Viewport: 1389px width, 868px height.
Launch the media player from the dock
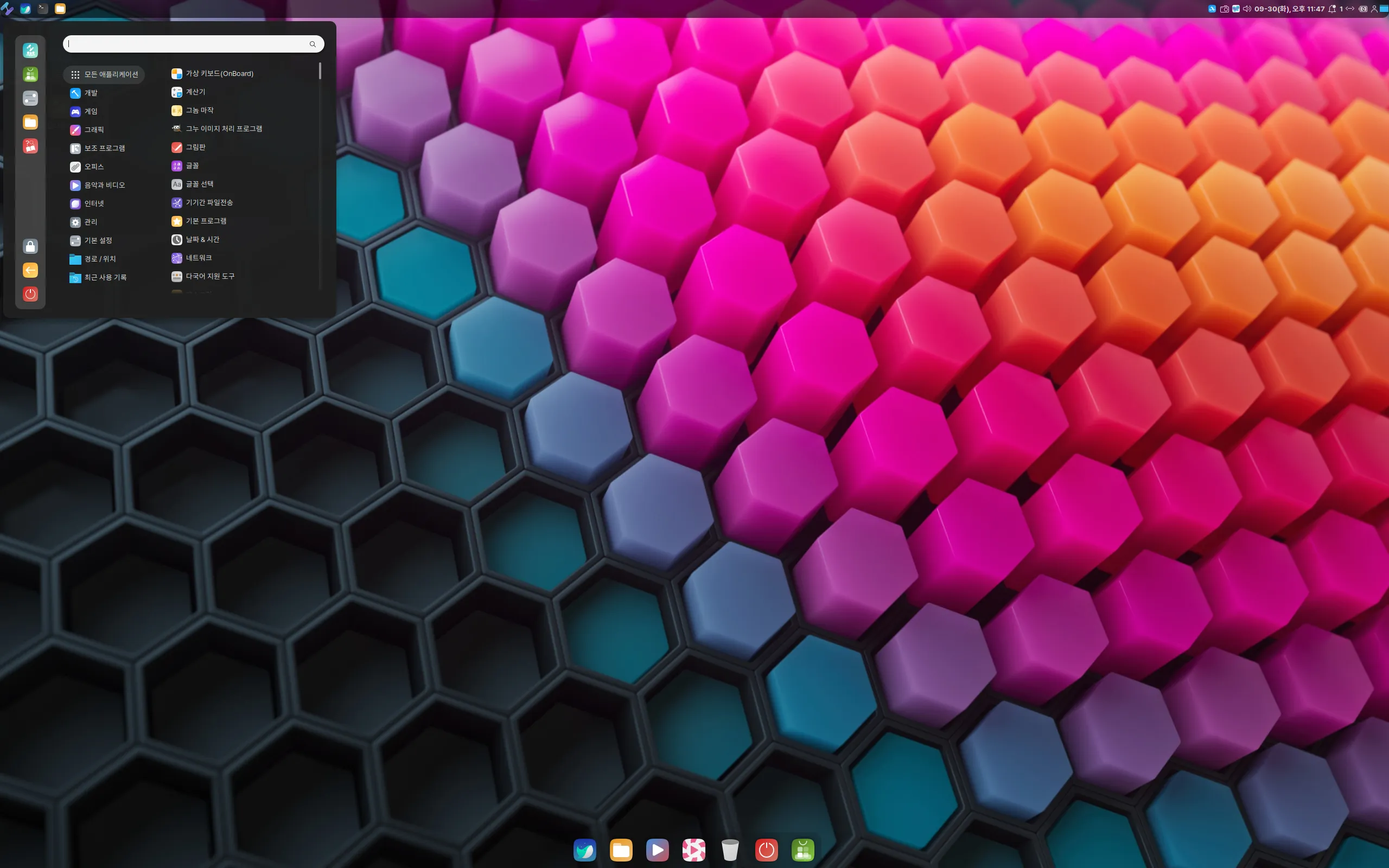pos(658,850)
